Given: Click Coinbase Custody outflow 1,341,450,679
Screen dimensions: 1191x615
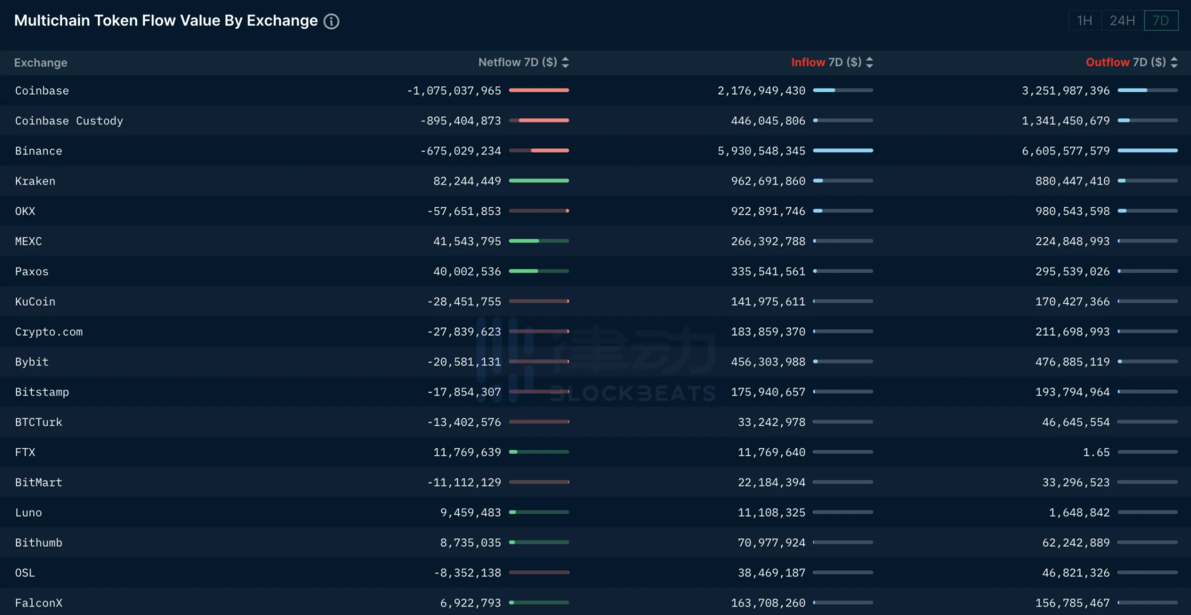Looking at the screenshot, I should [x=1066, y=121].
